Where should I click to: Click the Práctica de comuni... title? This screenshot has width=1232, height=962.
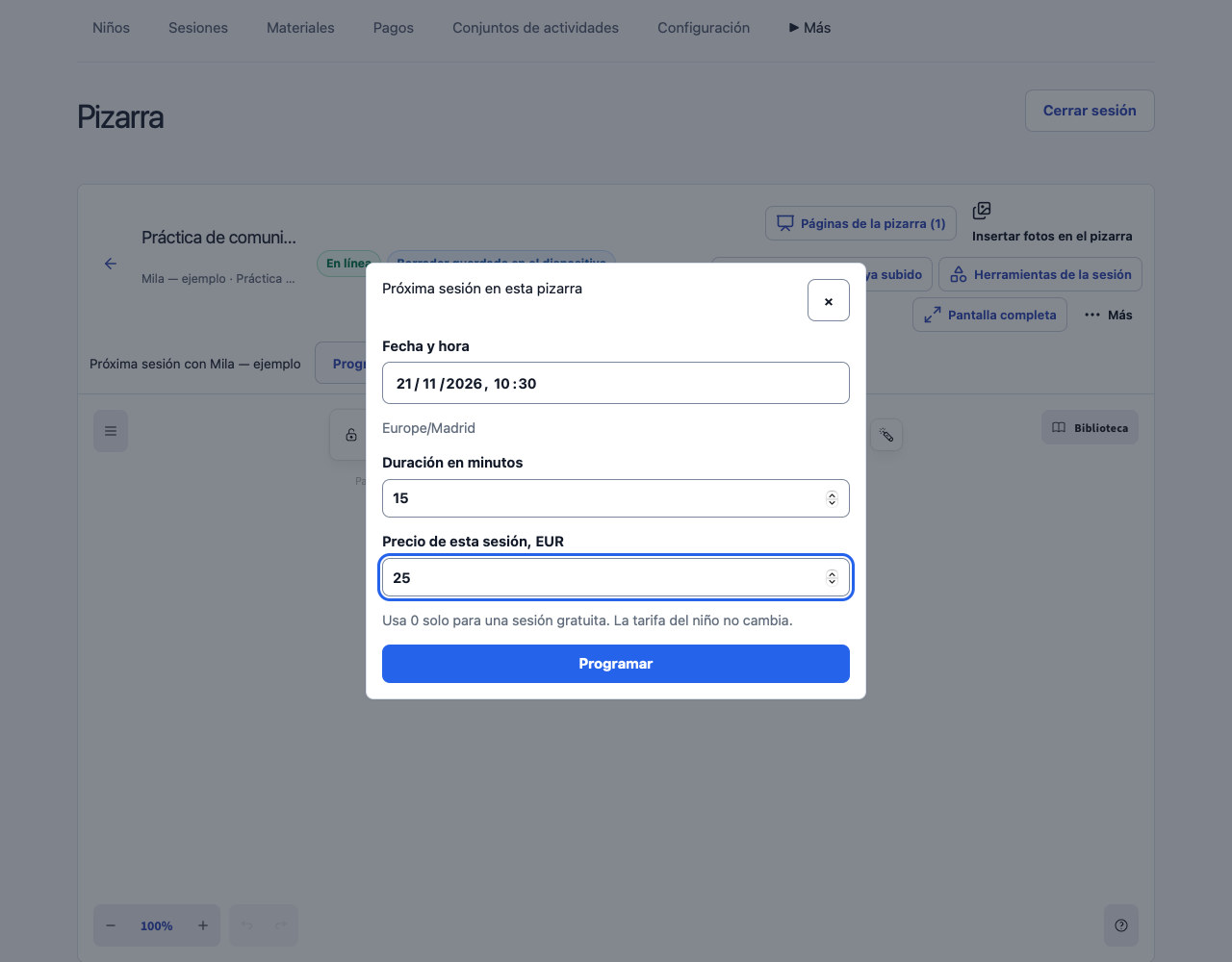tap(218, 238)
